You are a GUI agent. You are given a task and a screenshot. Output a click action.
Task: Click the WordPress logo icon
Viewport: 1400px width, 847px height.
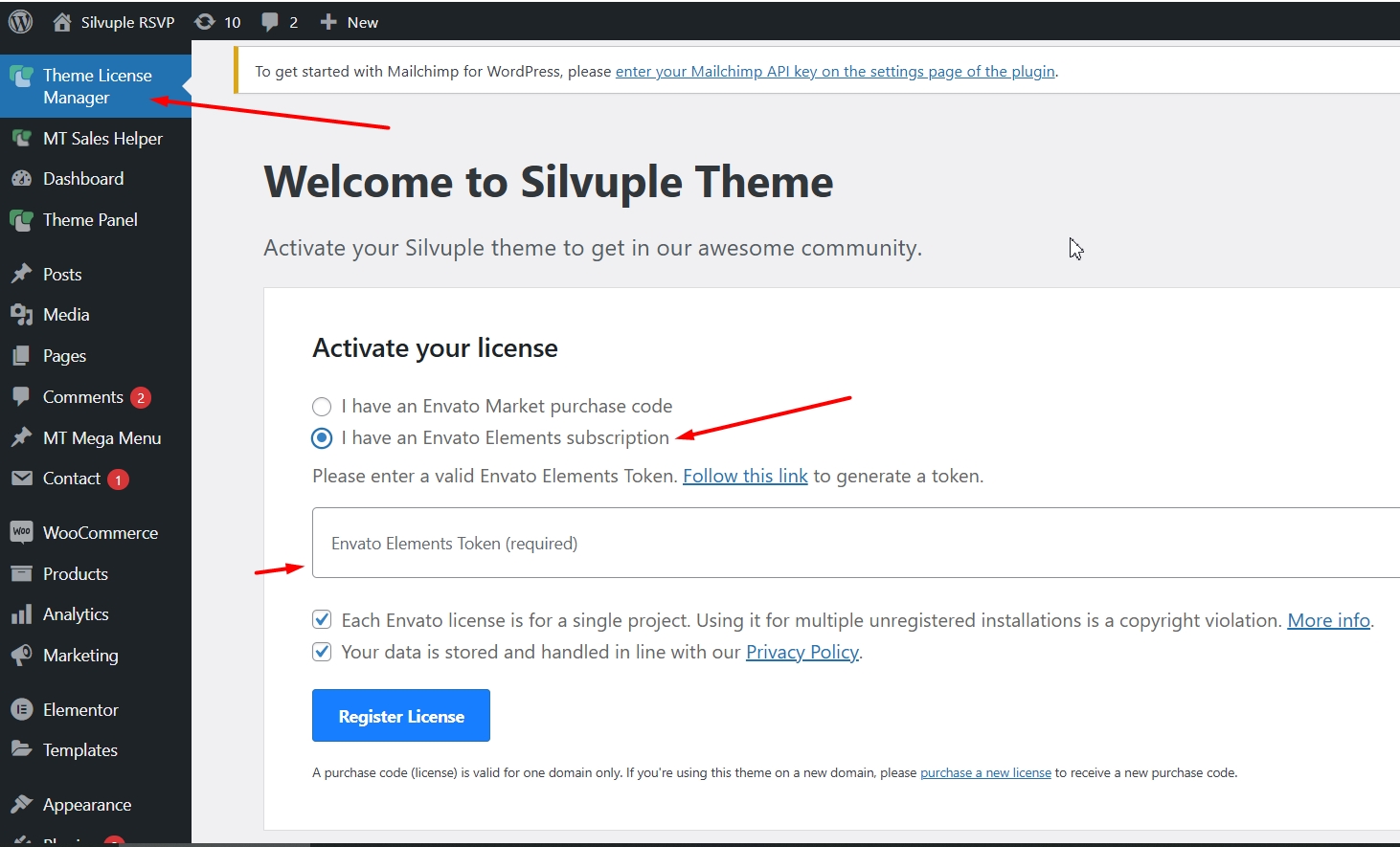[20, 21]
